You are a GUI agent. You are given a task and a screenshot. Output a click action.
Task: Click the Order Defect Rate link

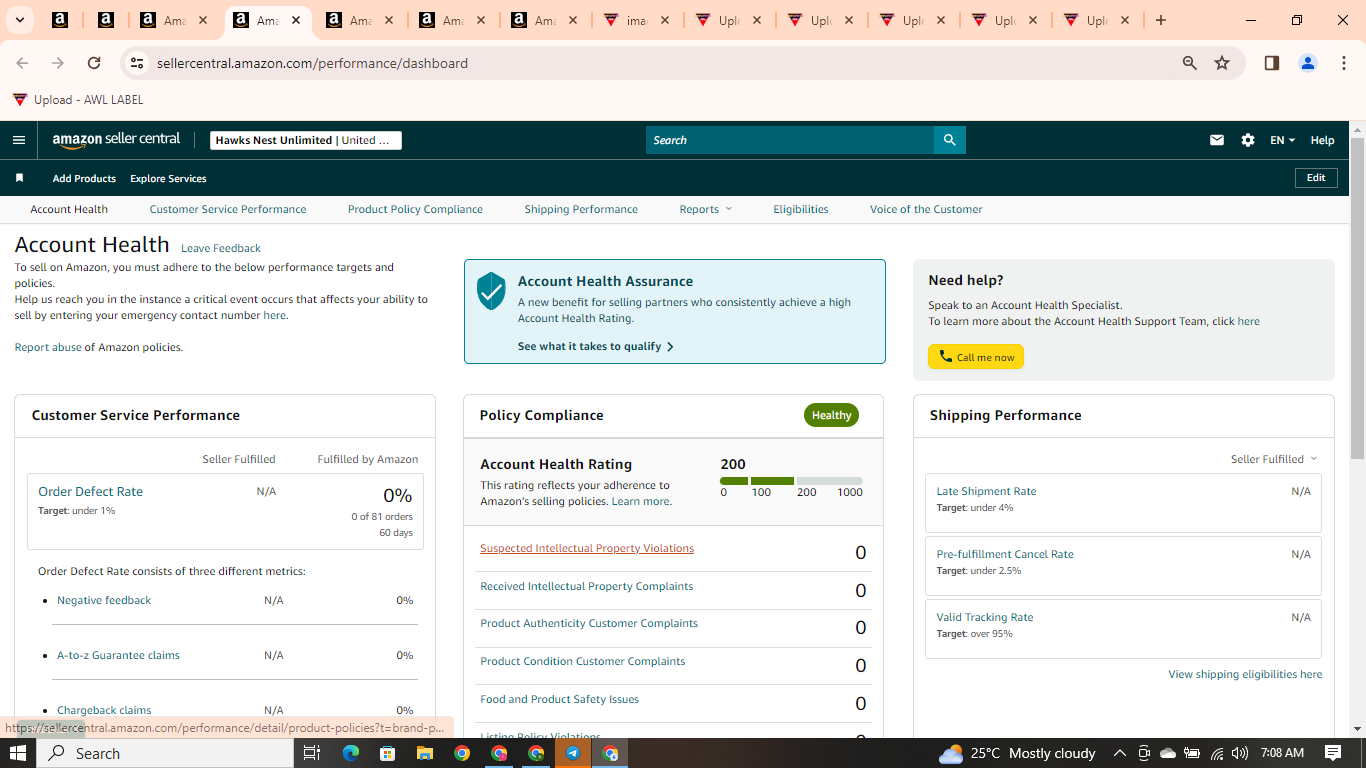(90, 491)
